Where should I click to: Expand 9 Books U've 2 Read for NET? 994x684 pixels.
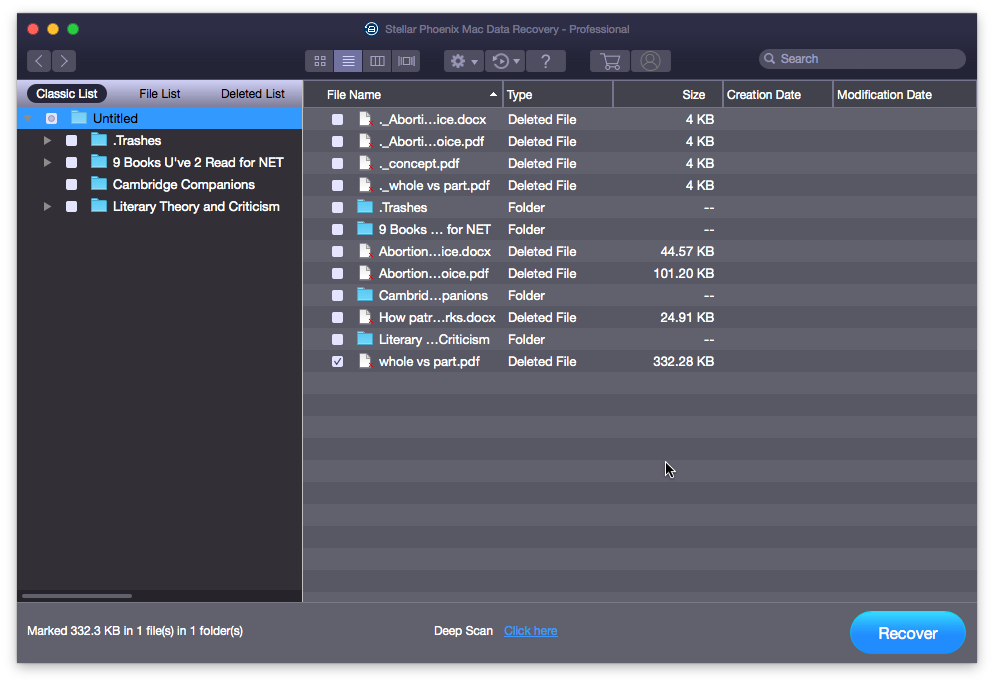48,163
